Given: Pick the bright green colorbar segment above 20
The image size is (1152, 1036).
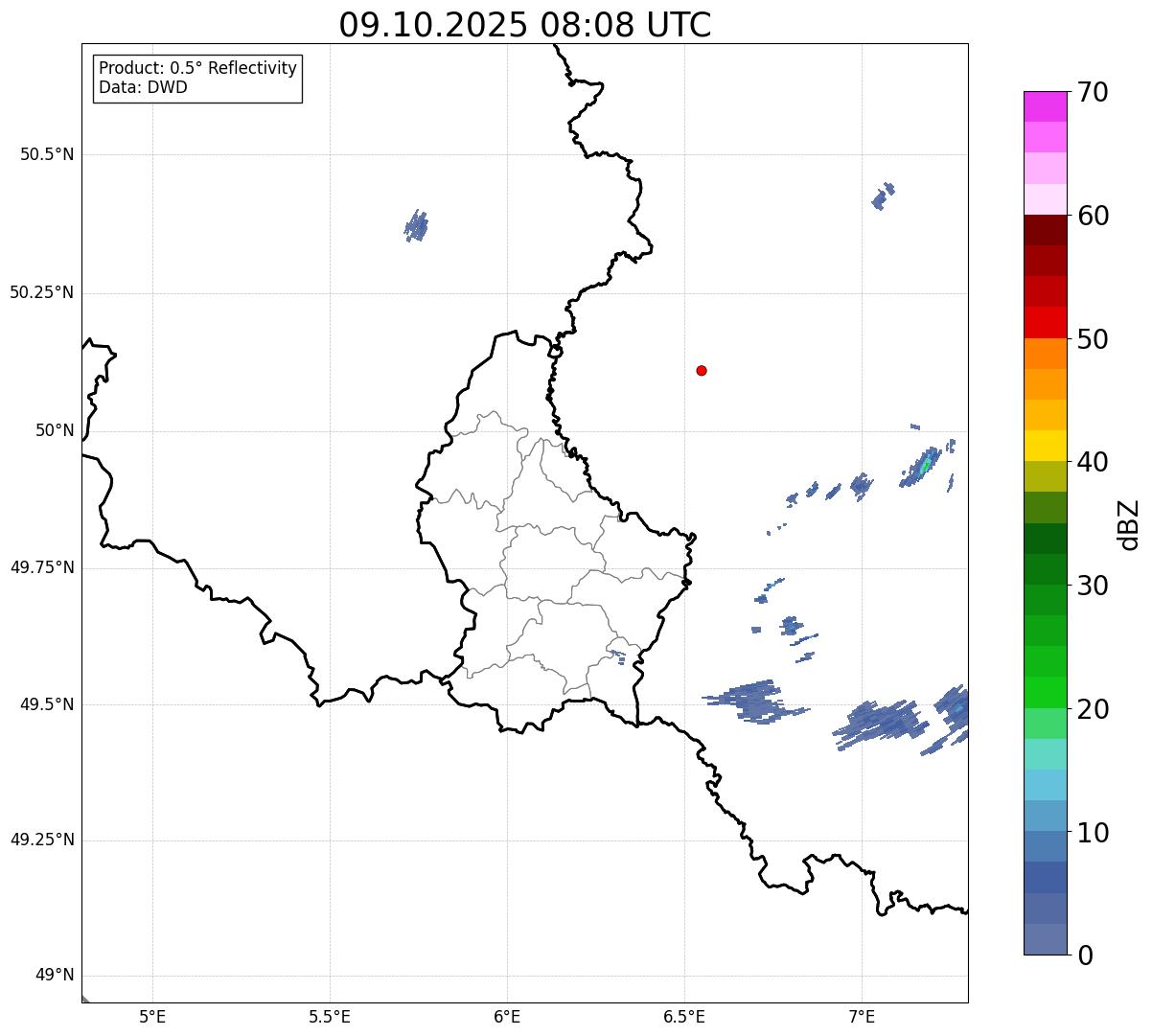Looking at the screenshot, I should pyautogui.click(x=1045, y=692).
